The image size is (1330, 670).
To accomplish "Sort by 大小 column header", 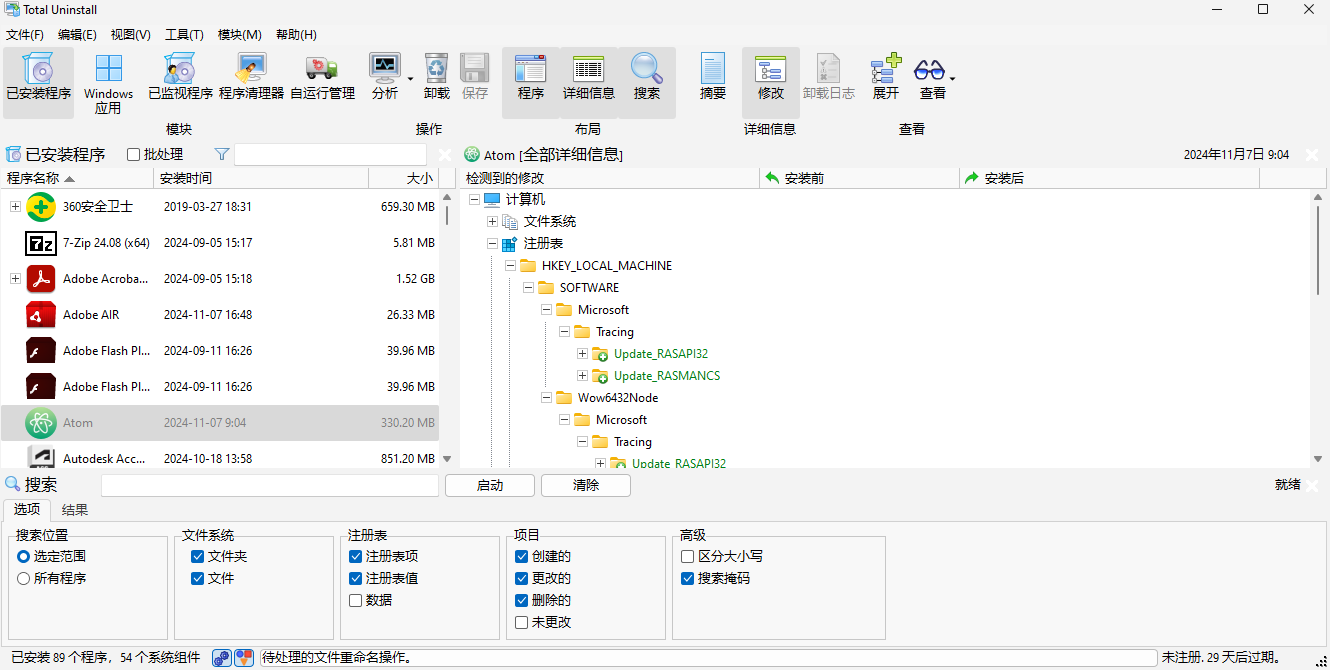I will click(x=404, y=178).
